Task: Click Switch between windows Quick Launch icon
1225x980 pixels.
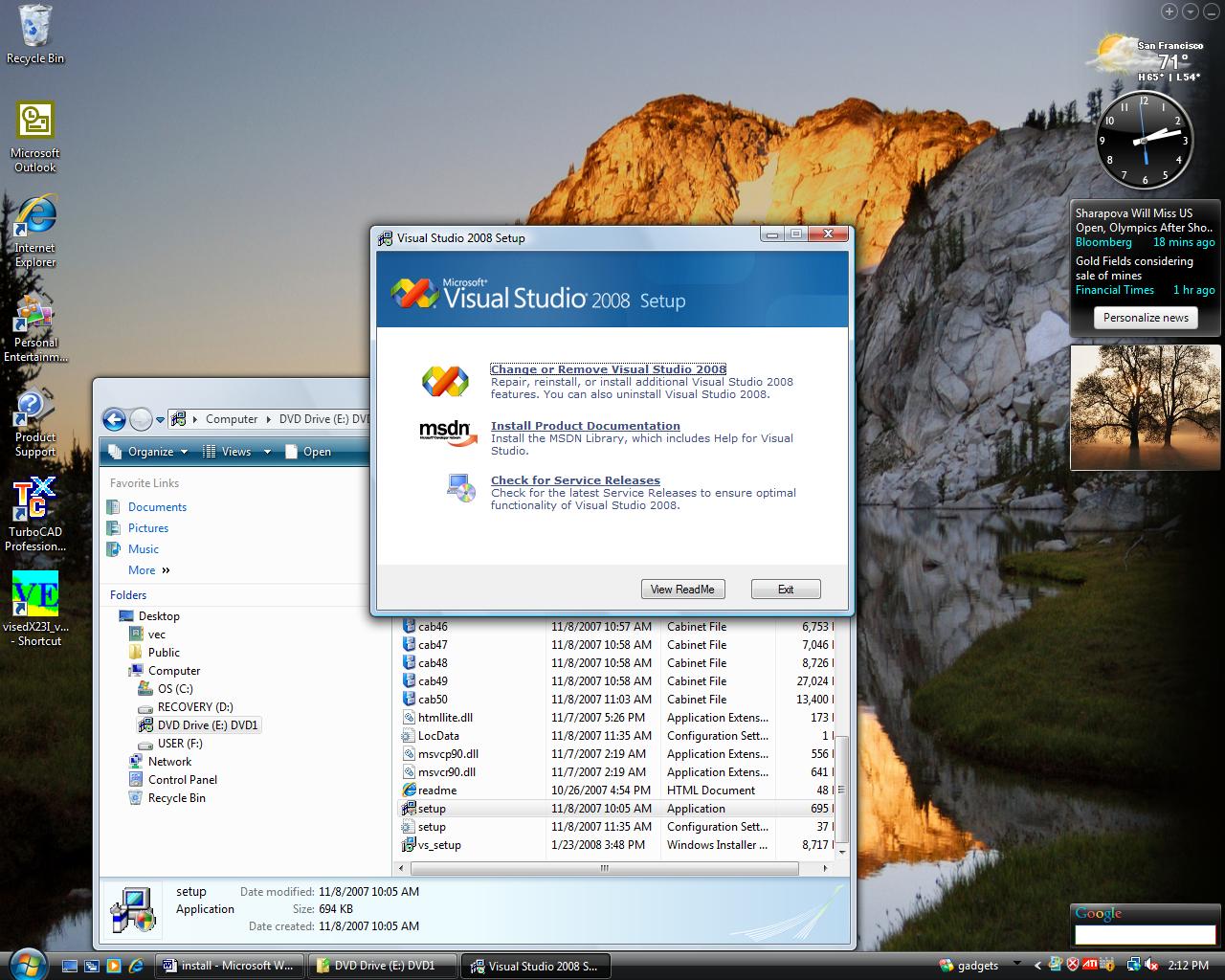Action: pyautogui.click(x=92, y=966)
